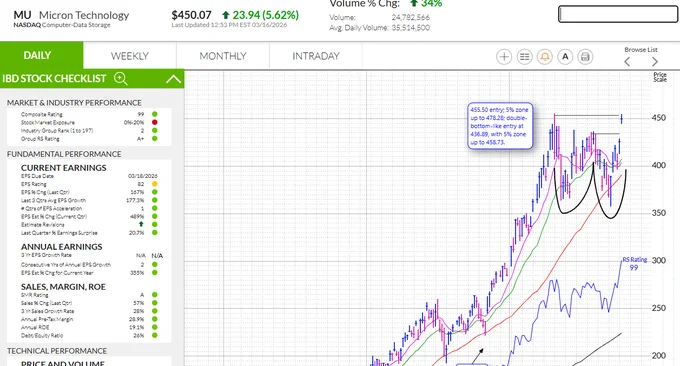Click the Fundamental Performance heading
Image resolution: width=680 pixels, height=366 pixels.
64,154
